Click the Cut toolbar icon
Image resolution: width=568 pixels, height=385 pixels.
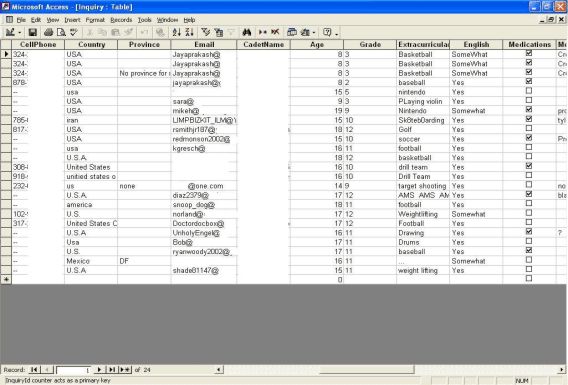90,33
